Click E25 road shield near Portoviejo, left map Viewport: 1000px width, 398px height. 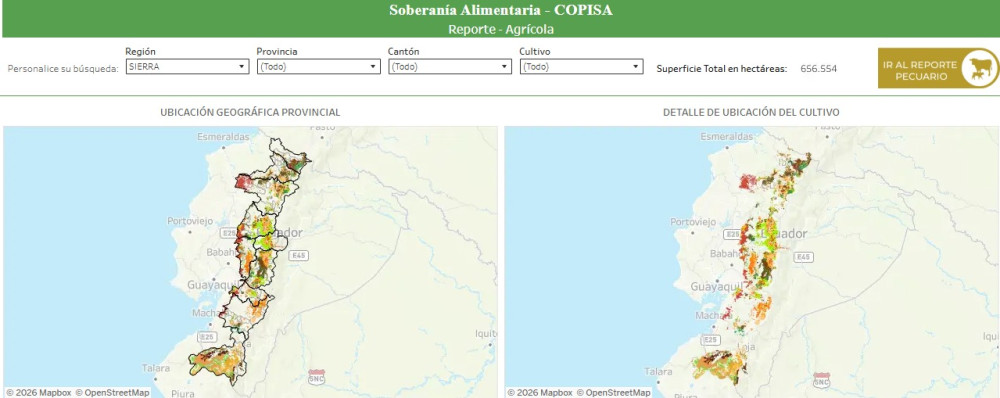click(x=229, y=234)
